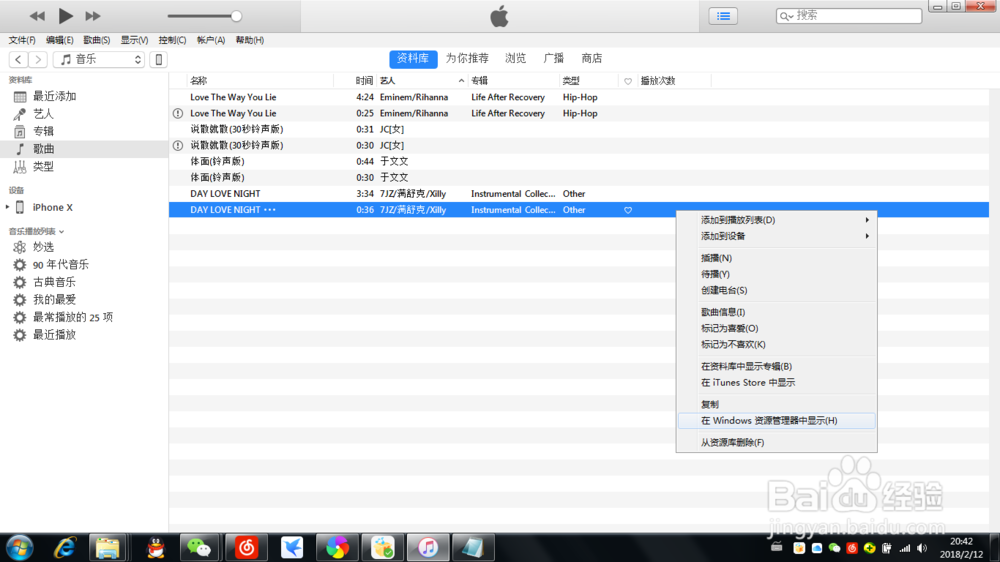Viewport: 1000px width, 562px height.
Task: Choose 在 Windows 资源管理器中显示(H)
Action: coord(777,421)
